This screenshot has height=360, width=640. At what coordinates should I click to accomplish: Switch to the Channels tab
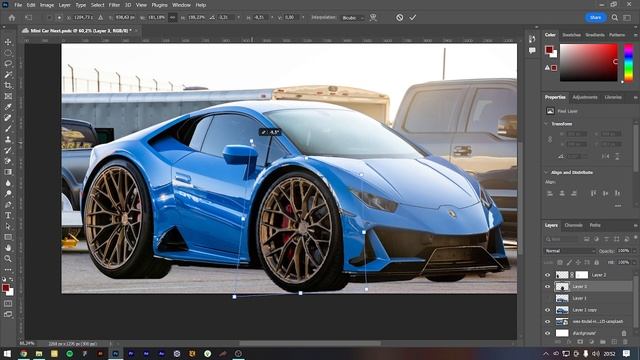573,225
